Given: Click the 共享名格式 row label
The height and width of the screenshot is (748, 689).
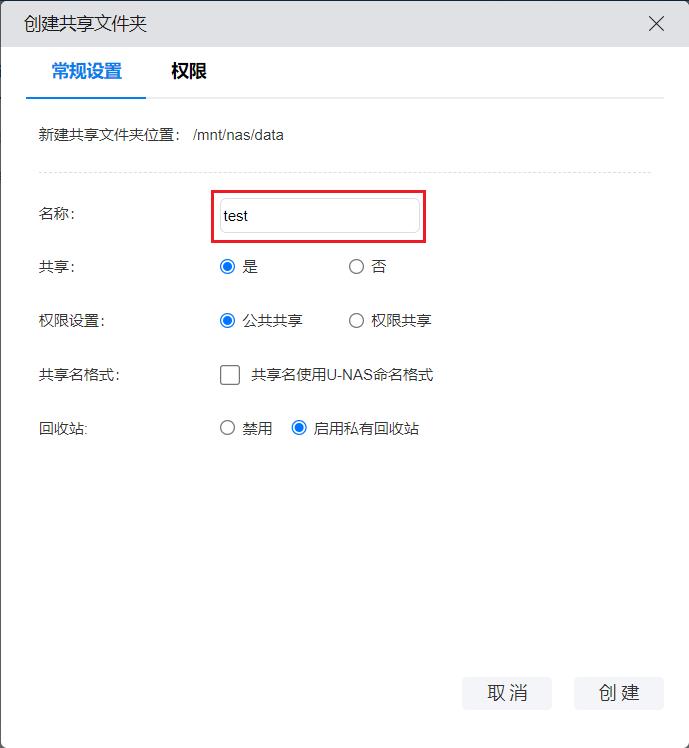Looking at the screenshot, I should [x=78, y=375].
